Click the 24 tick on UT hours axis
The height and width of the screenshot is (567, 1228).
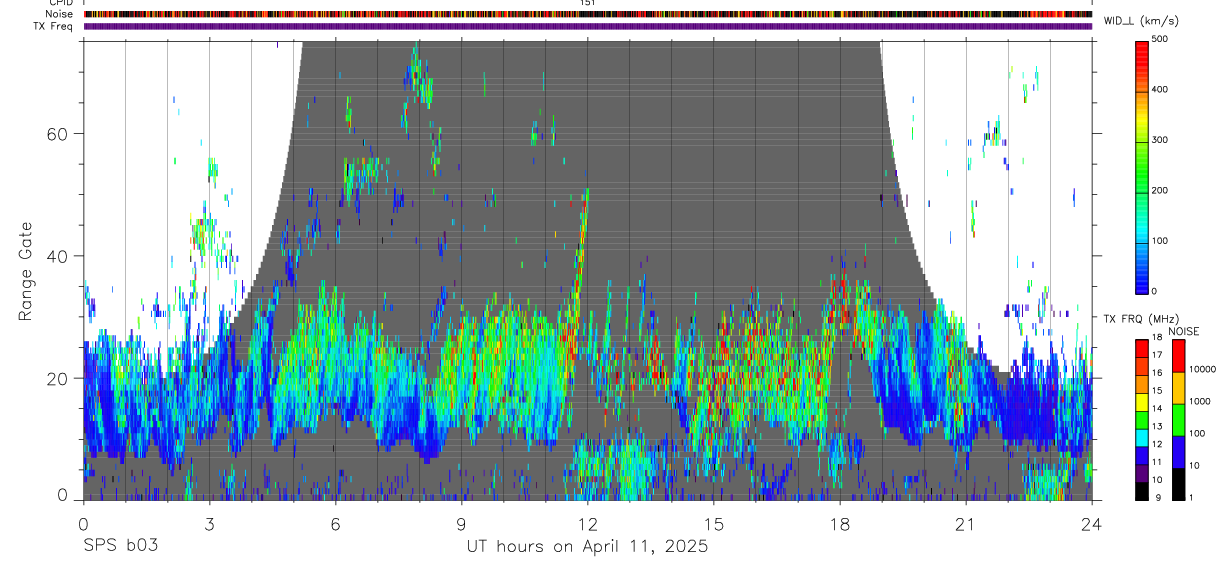[x=1092, y=523]
